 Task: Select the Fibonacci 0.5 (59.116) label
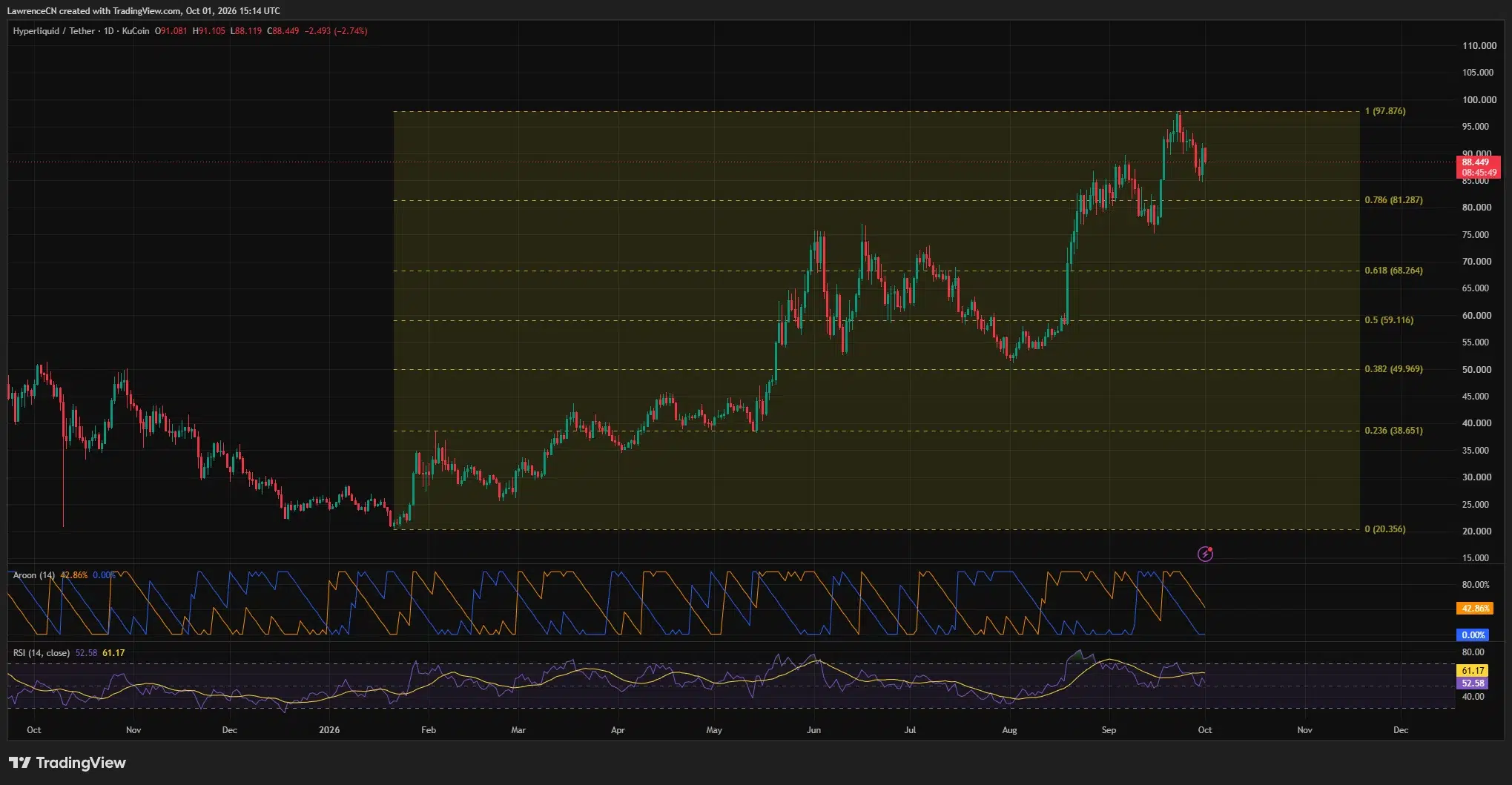coord(1389,320)
